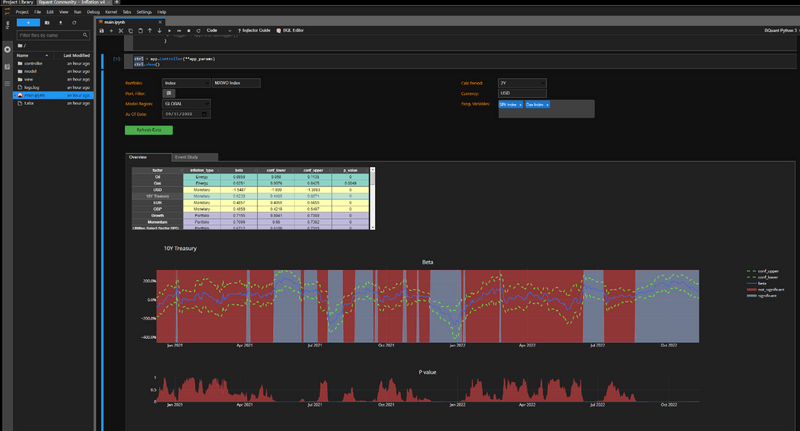Open the calendar picker in As Of Date

click(x=204, y=114)
